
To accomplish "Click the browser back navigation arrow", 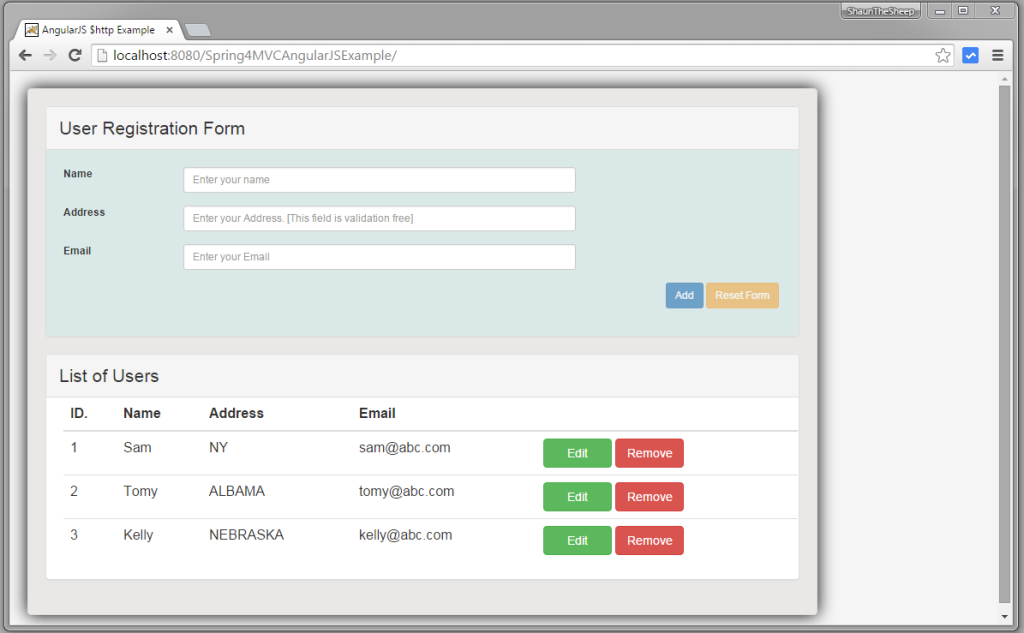I will 25,55.
